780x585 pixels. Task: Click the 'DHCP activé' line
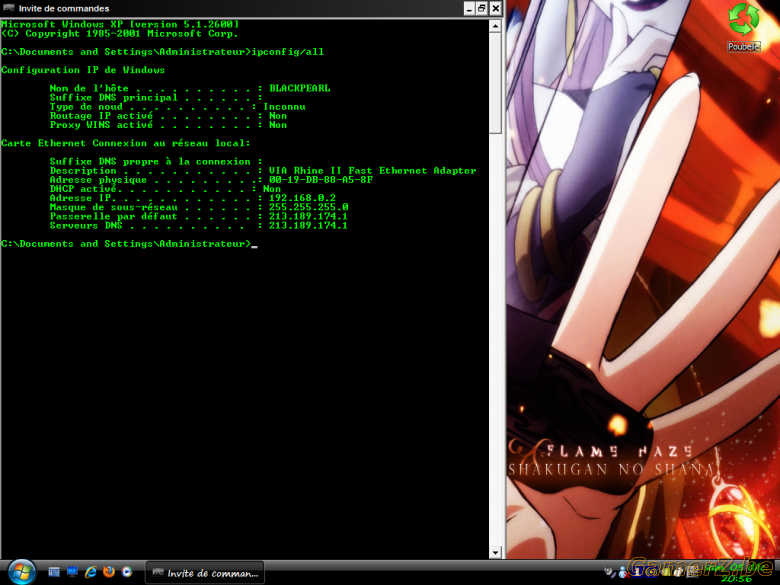tap(165, 189)
